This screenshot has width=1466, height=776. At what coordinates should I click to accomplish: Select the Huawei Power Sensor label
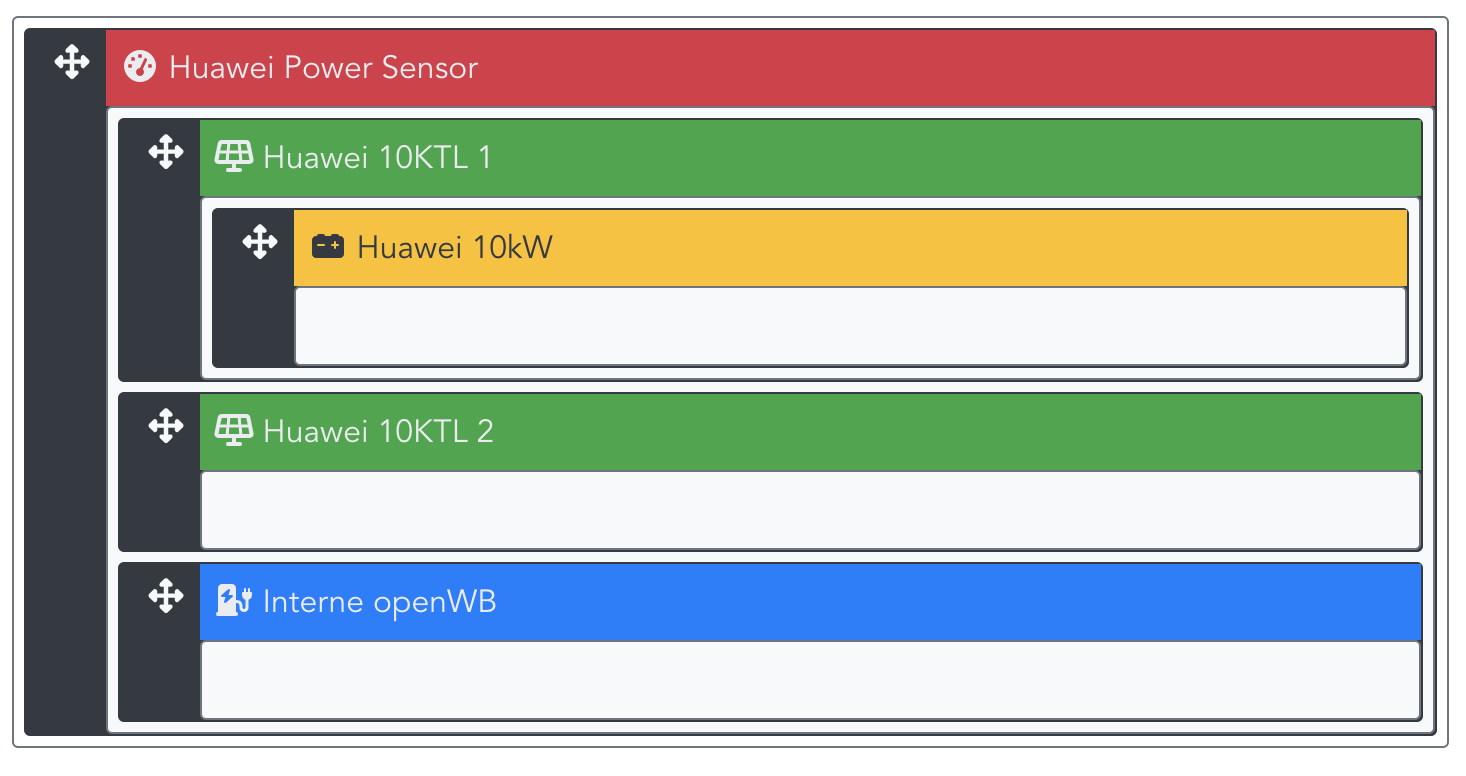tap(323, 68)
